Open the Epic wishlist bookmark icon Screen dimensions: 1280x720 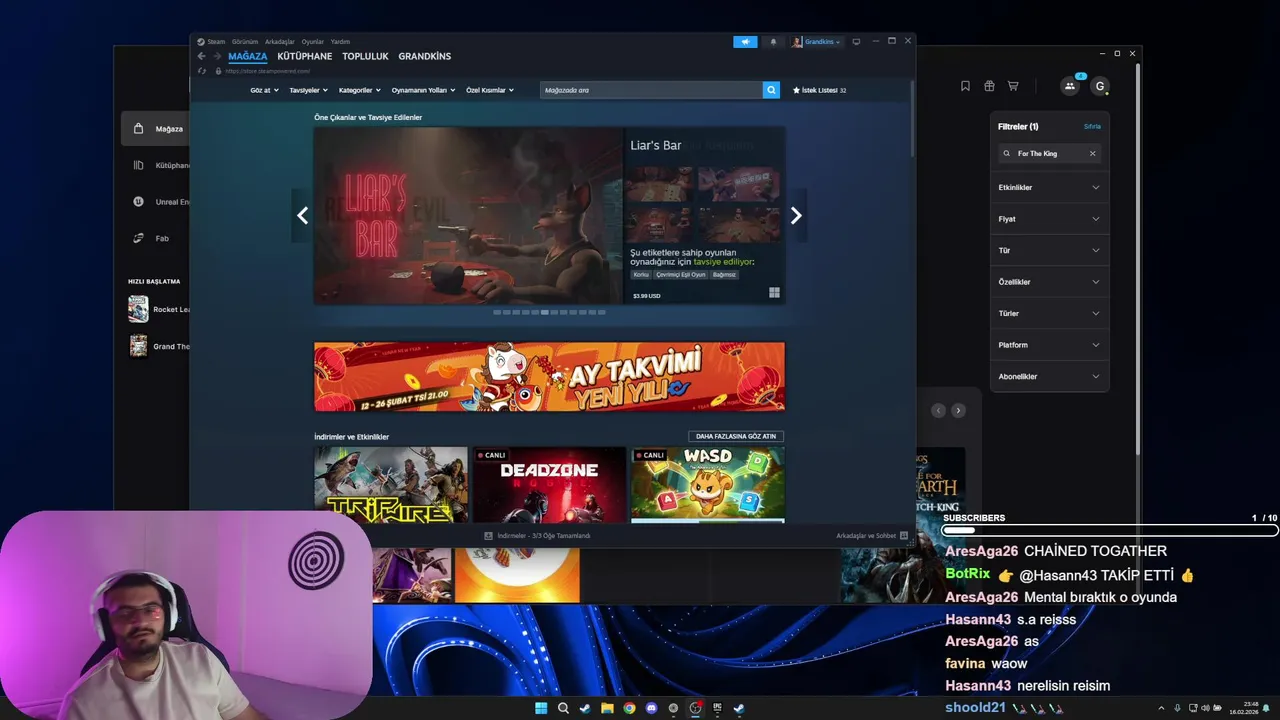click(965, 86)
